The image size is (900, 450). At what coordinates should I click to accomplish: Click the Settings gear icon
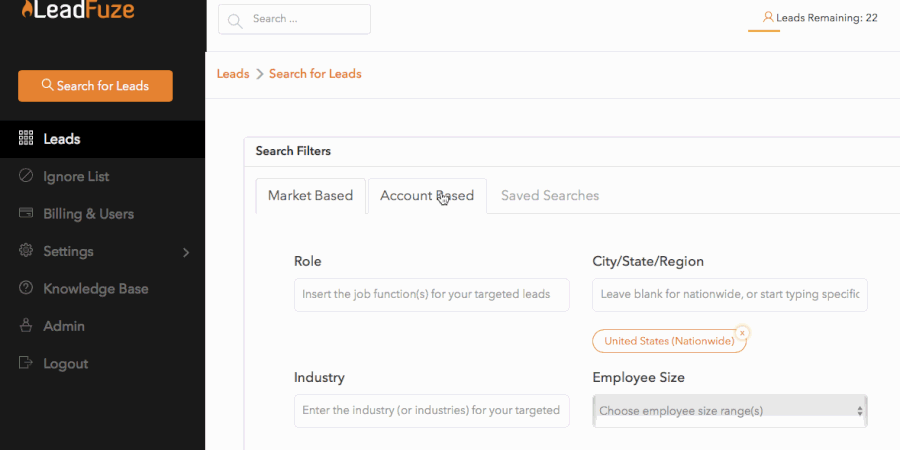26,250
